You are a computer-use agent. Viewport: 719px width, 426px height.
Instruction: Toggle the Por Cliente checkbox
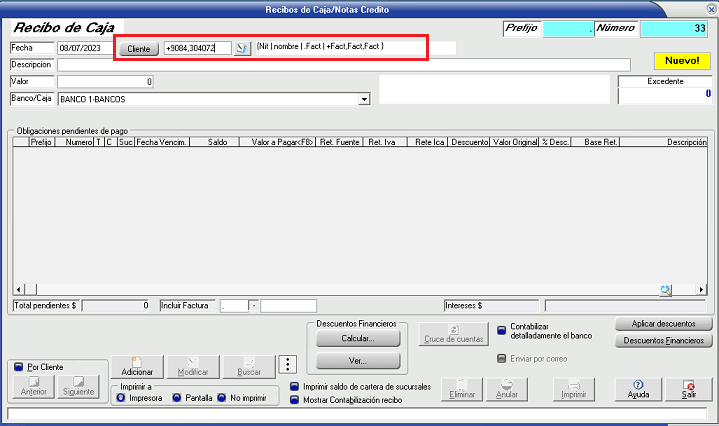[x=19, y=367]
